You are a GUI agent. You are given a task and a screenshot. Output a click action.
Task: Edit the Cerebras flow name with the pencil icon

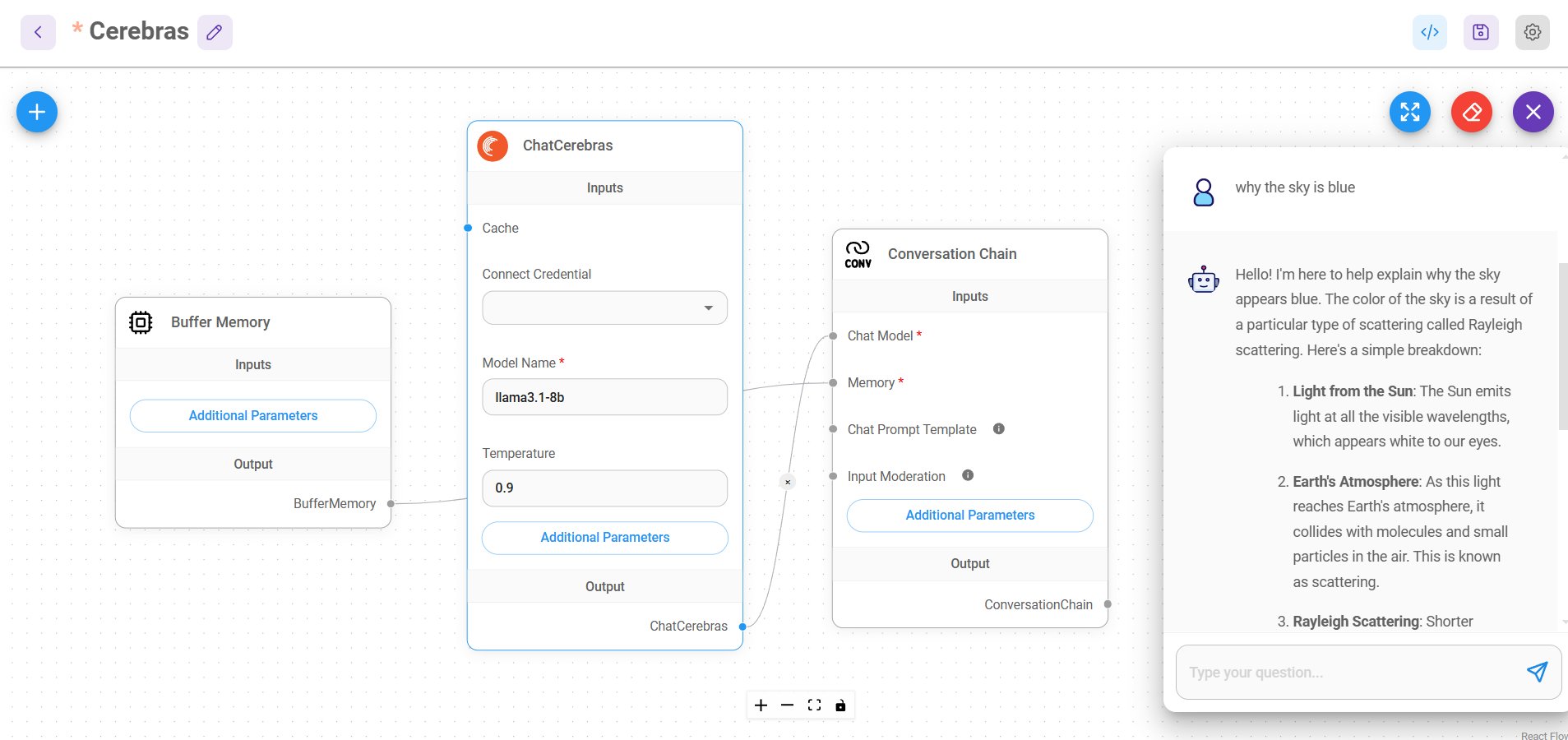pyautogui.click(x=215, y=32)
